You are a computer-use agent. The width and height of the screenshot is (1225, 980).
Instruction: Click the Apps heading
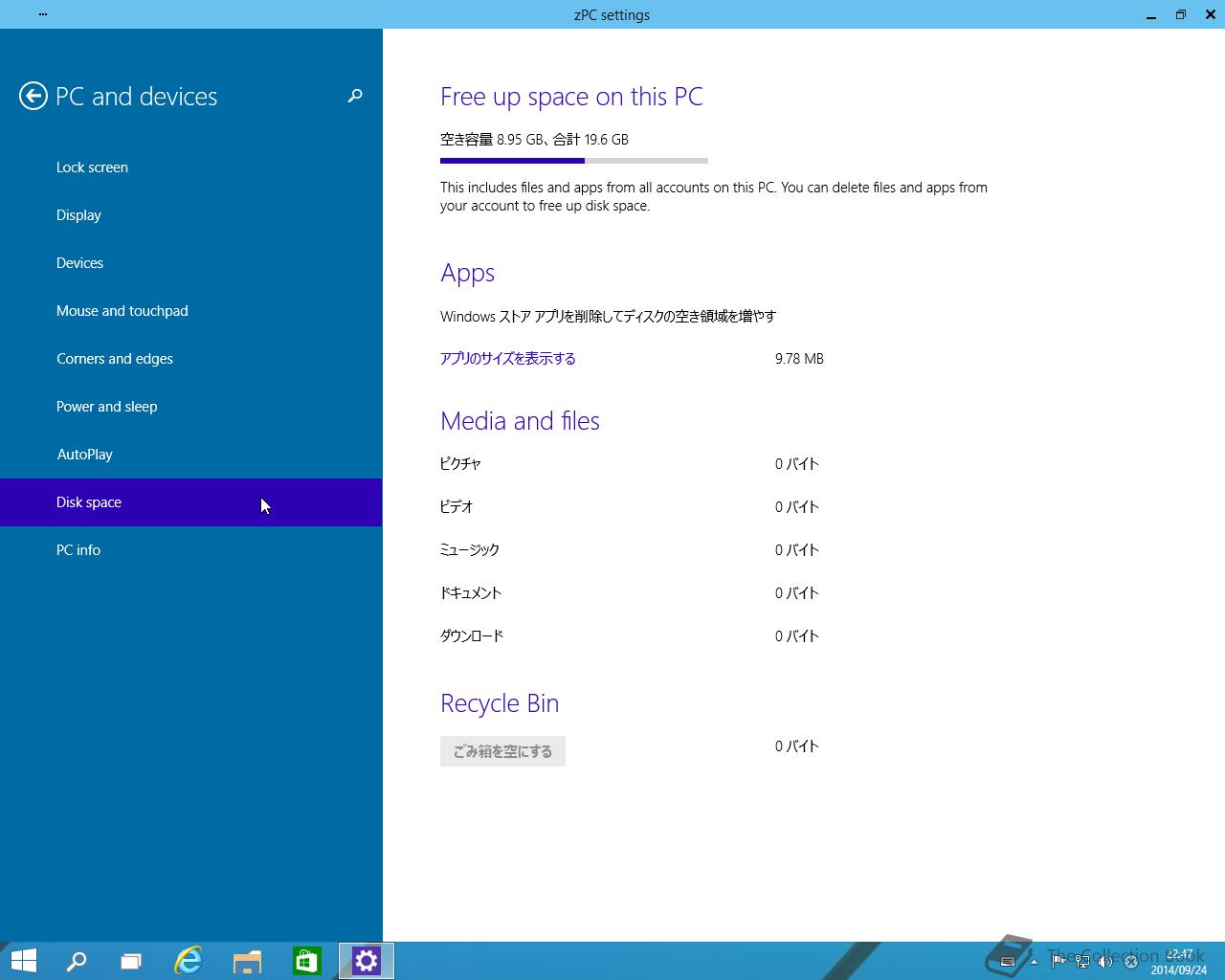click(467, 274)
